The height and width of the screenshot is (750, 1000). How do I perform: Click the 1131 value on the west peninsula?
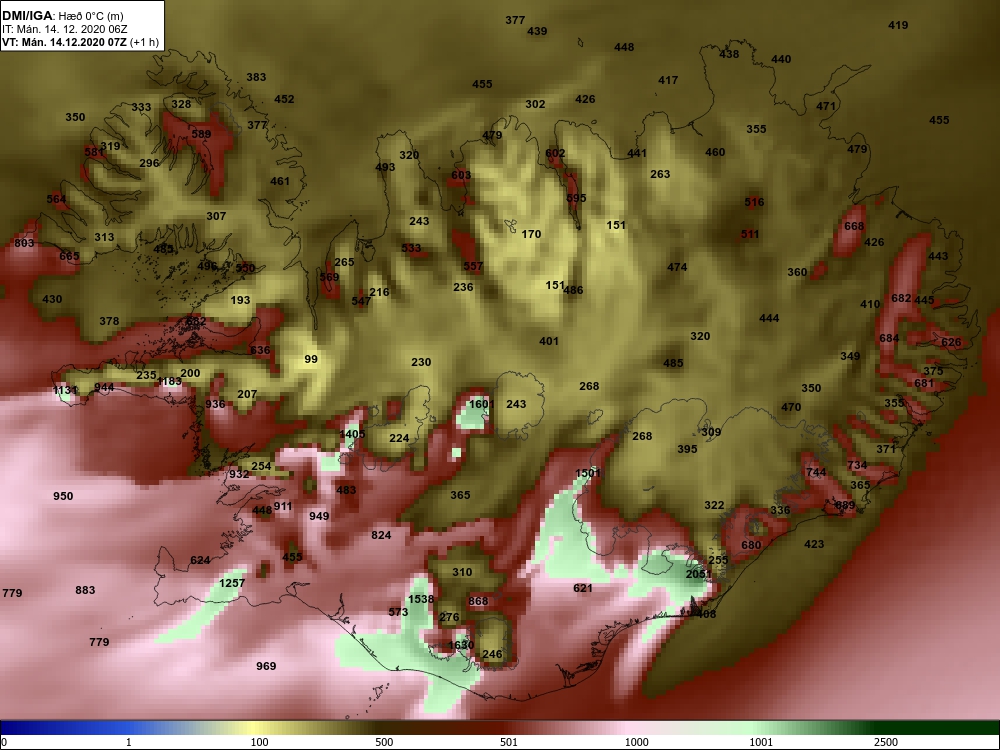point(65,390)
